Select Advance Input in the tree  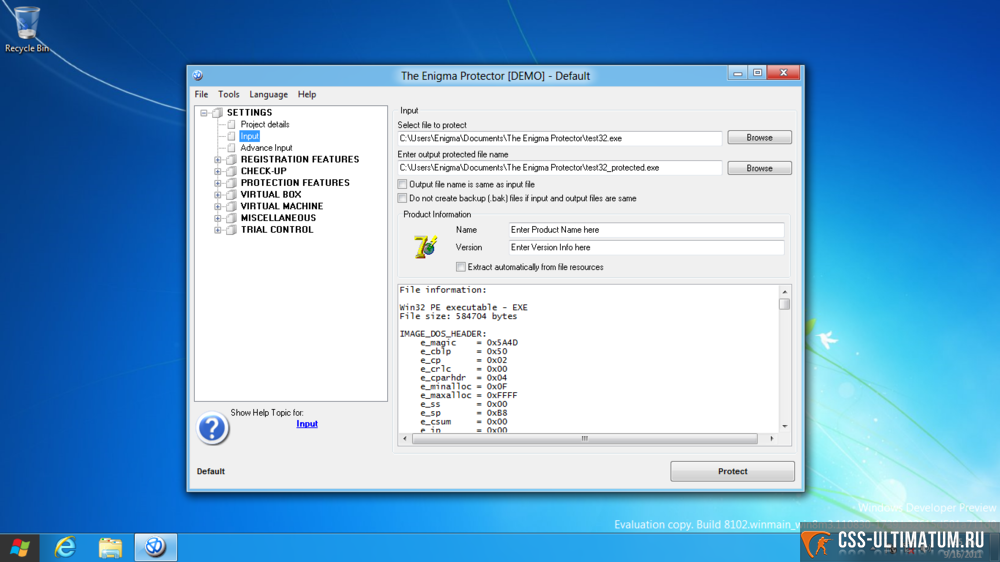pos(266,148)
